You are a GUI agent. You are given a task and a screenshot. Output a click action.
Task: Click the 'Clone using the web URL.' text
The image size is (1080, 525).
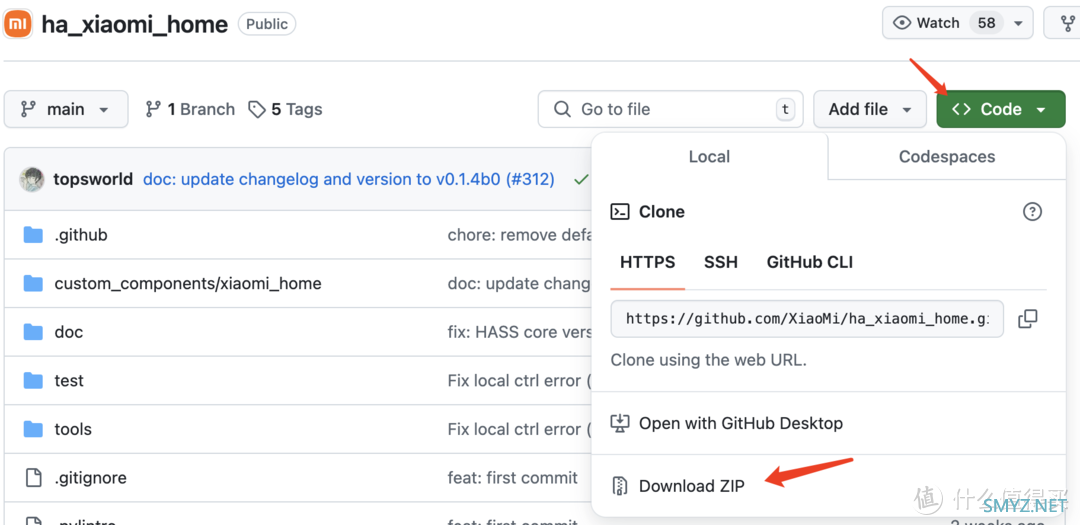pyautogui.click(x=708, y=360)
